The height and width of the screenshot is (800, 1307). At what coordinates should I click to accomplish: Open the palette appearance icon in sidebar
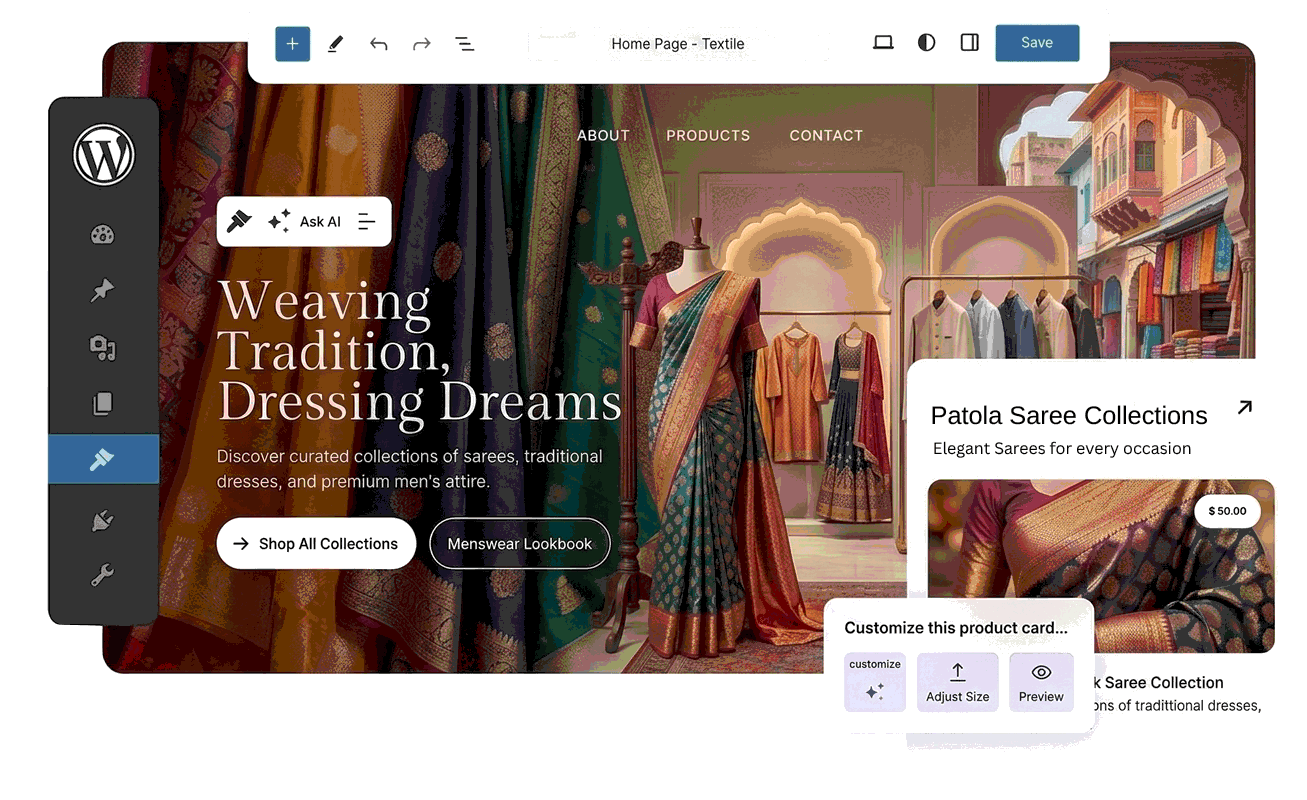point(102,235)
